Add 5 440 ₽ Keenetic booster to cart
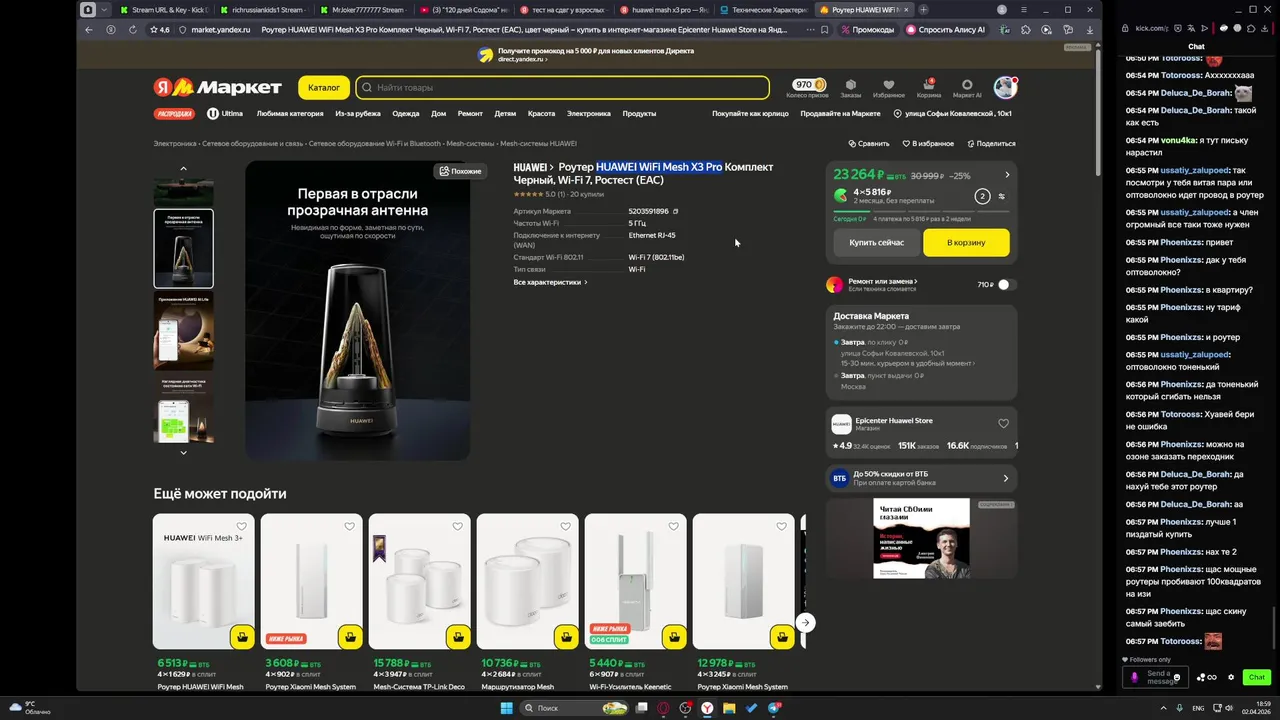This screenshot has height=720, width=1280. pyautogui.click(x=673, y=636)
